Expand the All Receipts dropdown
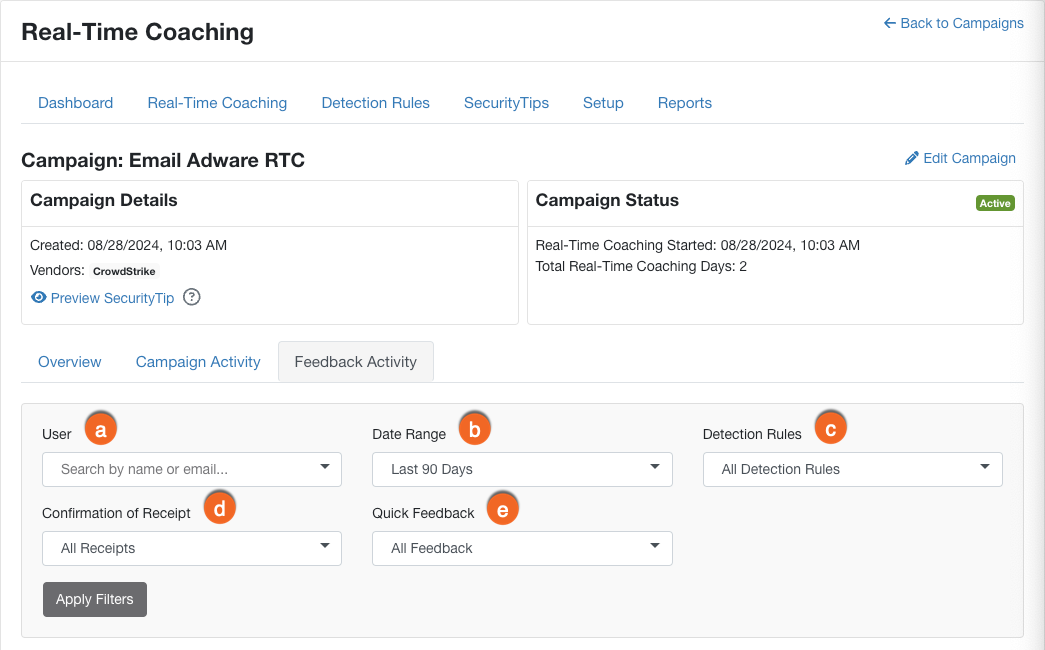This screenshot has width=1045, height=650. (191, 548)
